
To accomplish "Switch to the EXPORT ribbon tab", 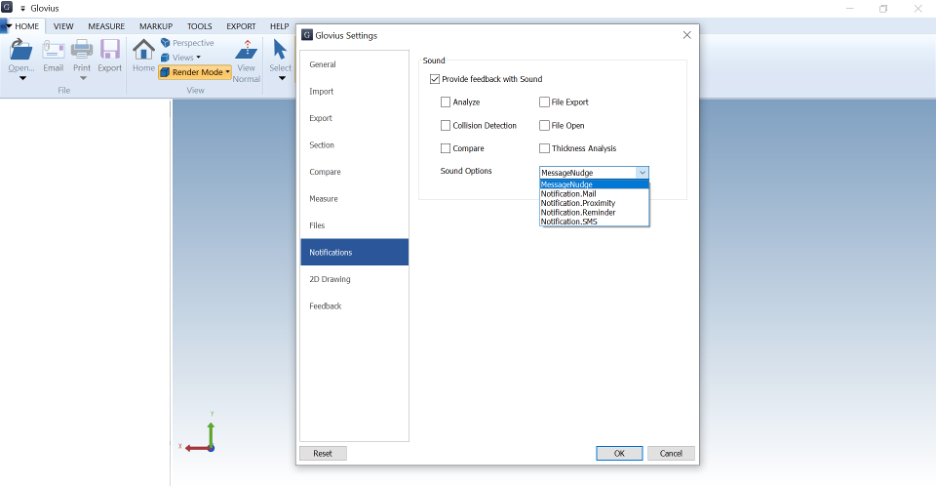I will point(241,26).
